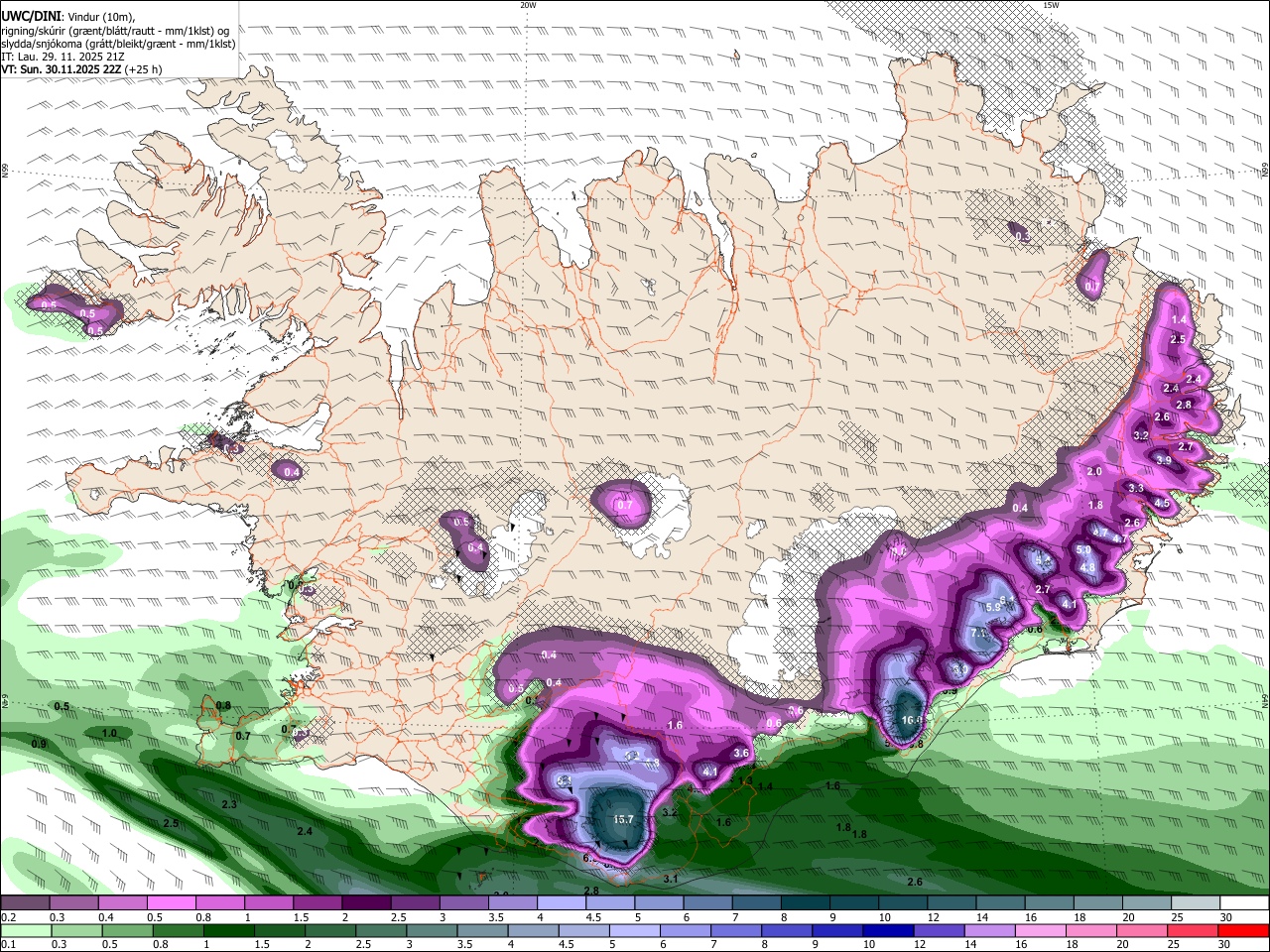Pick the white swatch after 30 in purple row
Viewport: 1270px width, 952px height.
[x=1243, y=903]
